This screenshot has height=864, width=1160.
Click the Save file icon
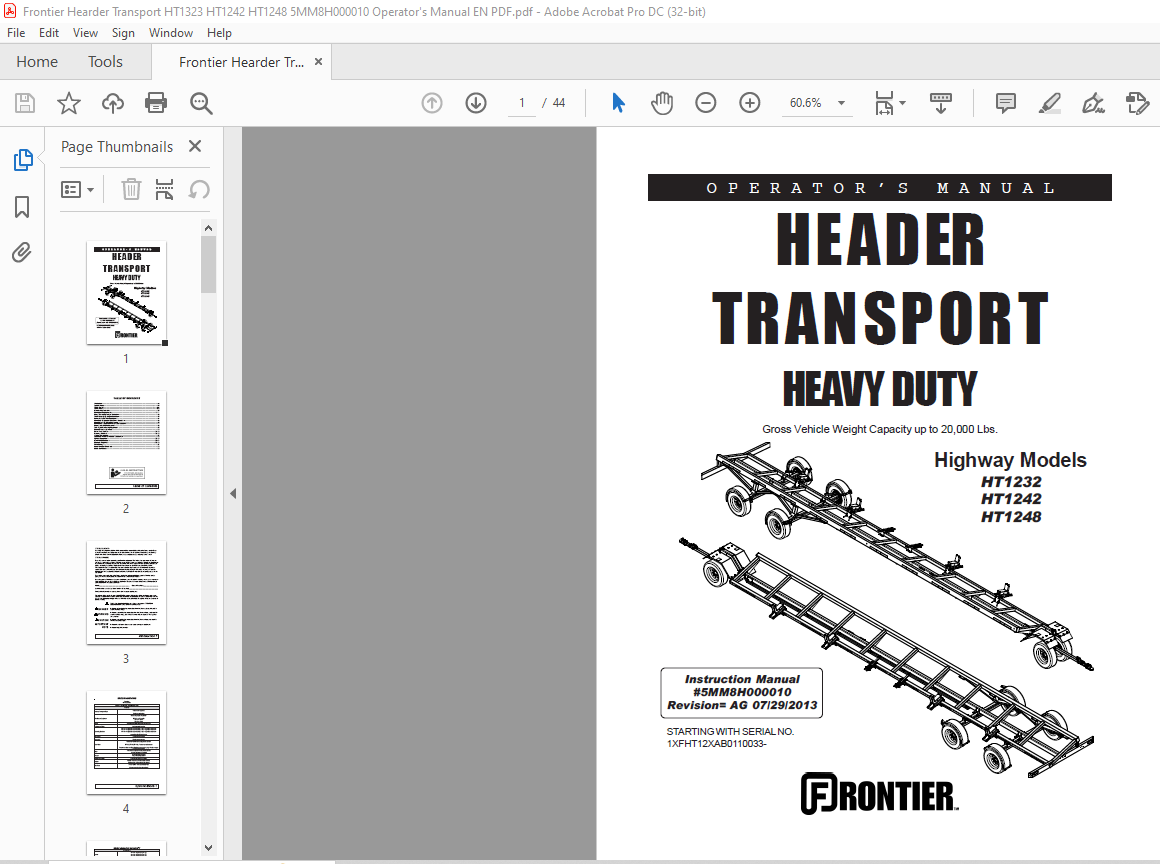click(25, 103)
